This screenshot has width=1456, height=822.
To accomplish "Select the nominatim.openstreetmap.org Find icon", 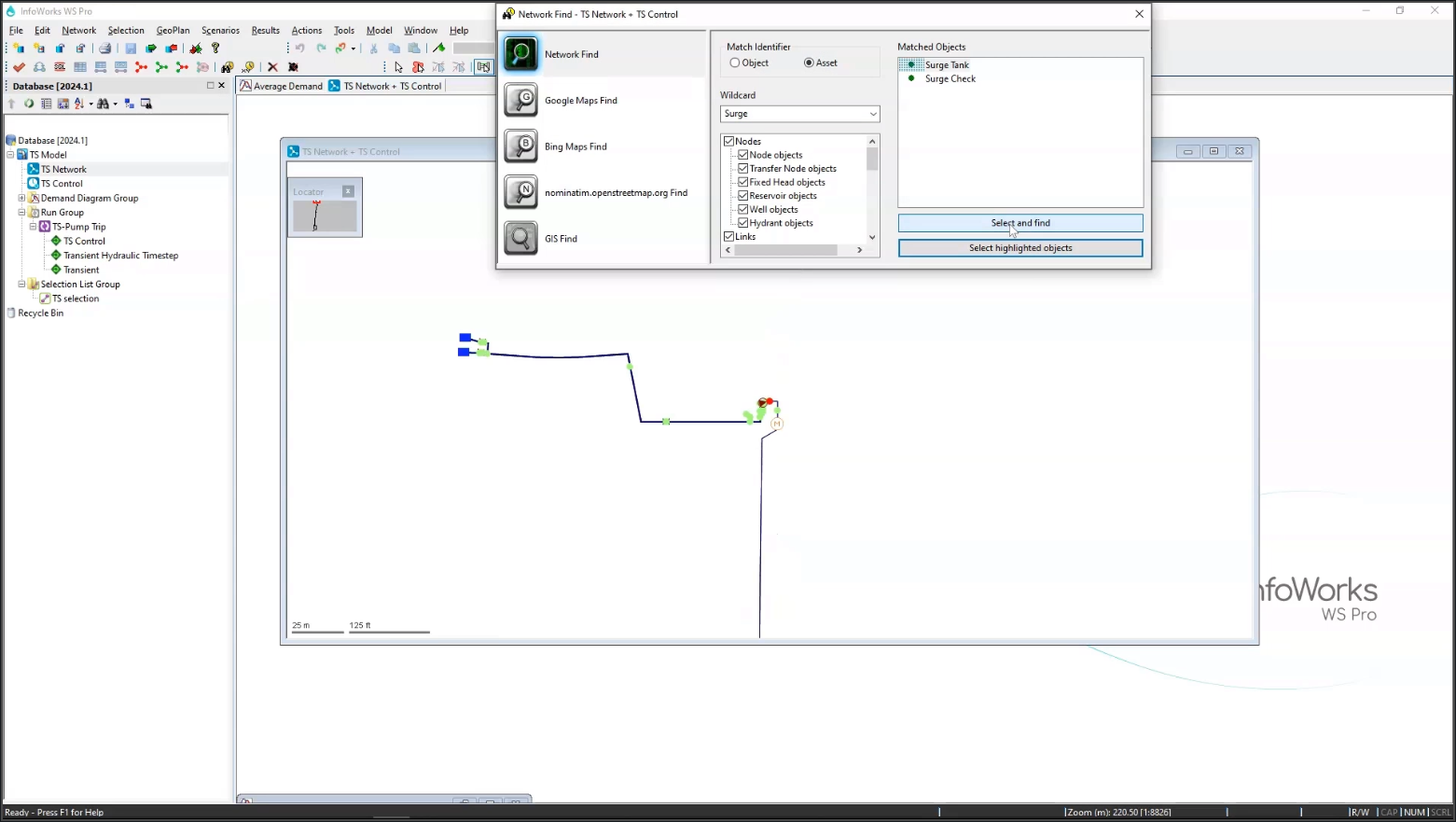I will click(x=520, y=192).
